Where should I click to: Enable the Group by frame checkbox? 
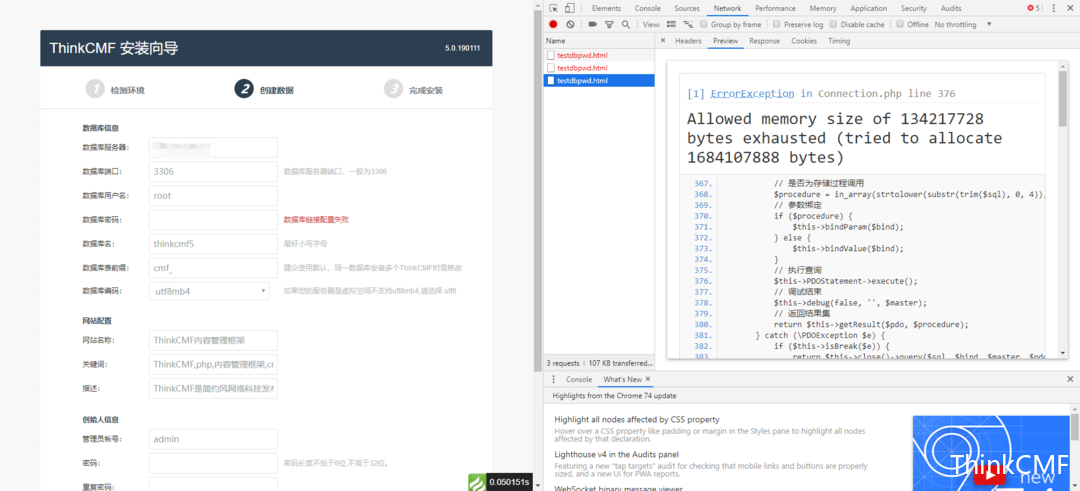pos(704,24)
